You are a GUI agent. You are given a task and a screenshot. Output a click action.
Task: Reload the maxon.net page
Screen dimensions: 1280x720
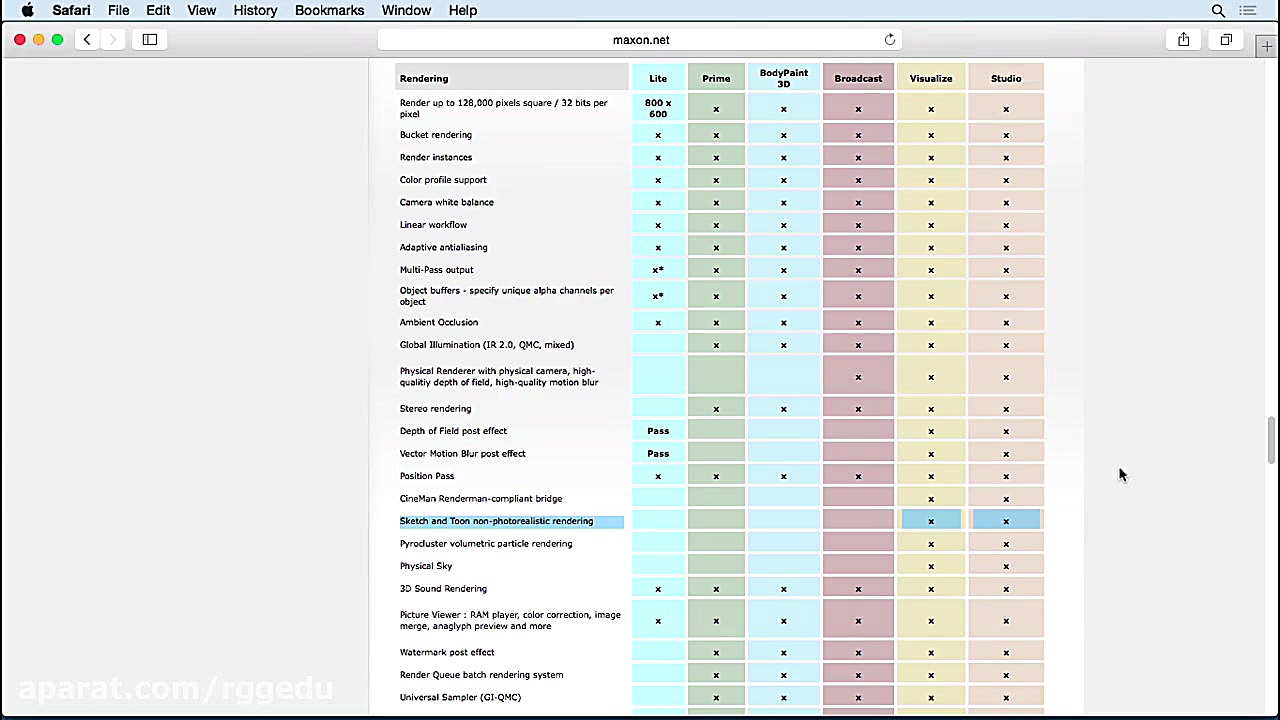click(x=889, y=40)
